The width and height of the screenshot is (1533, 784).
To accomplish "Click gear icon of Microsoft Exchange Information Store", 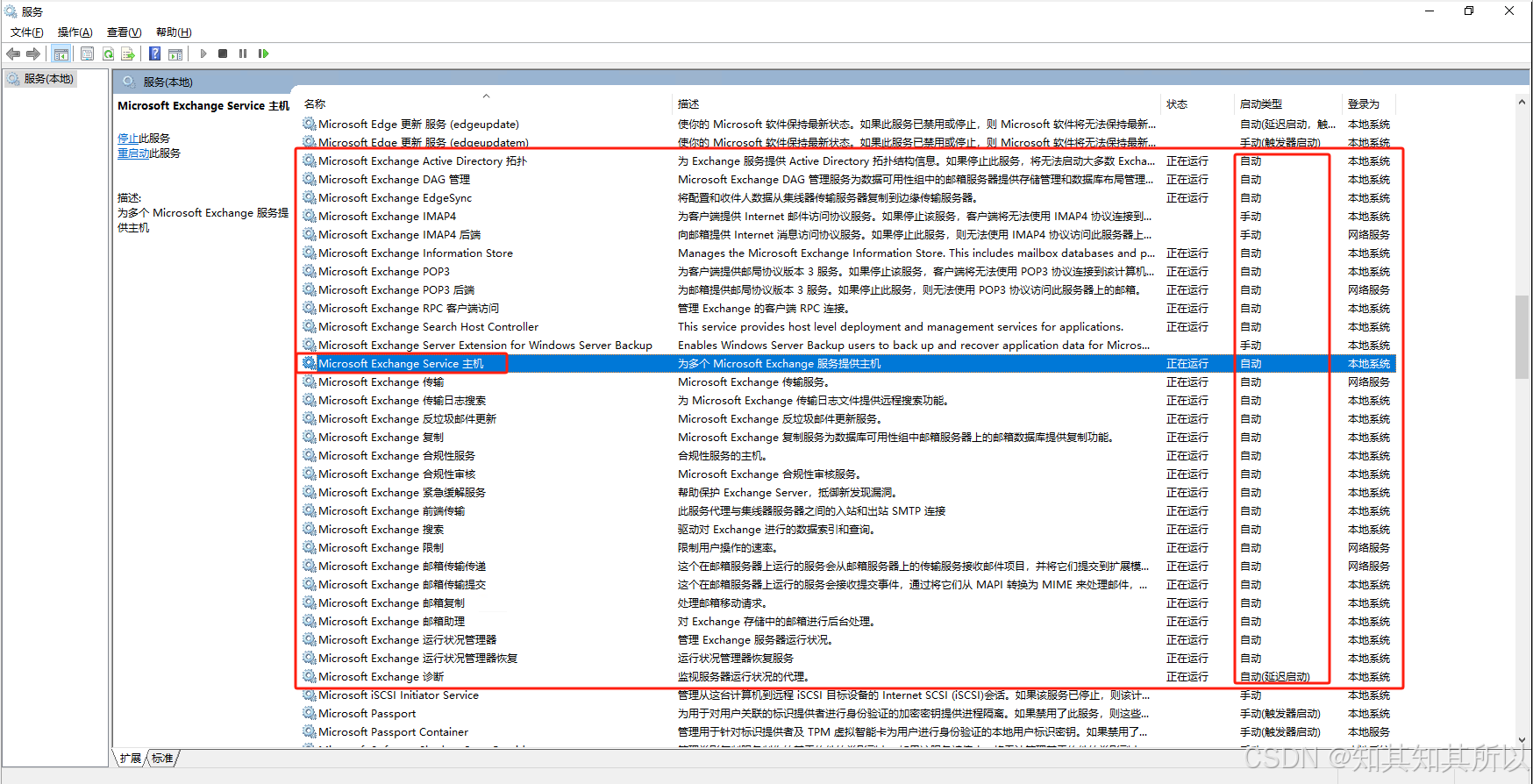I will (310, 253).
